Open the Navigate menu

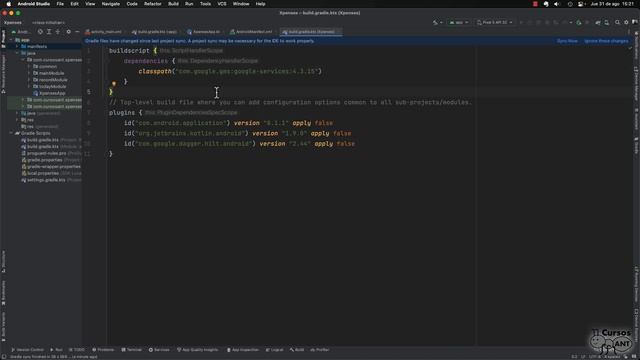point(111,4)
